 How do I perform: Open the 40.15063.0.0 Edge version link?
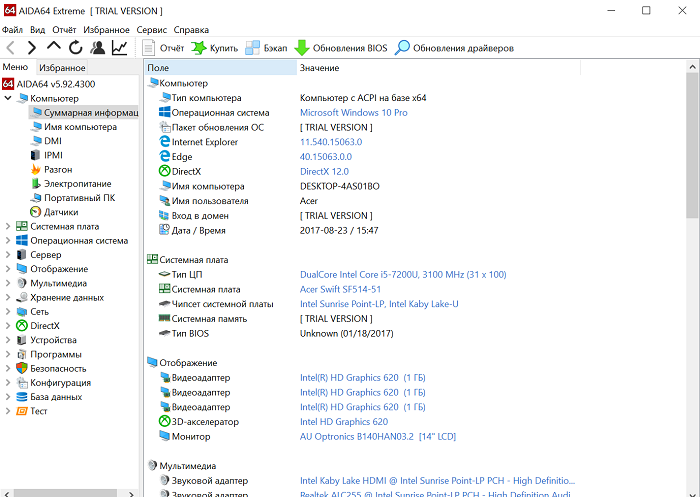(325, 157)
